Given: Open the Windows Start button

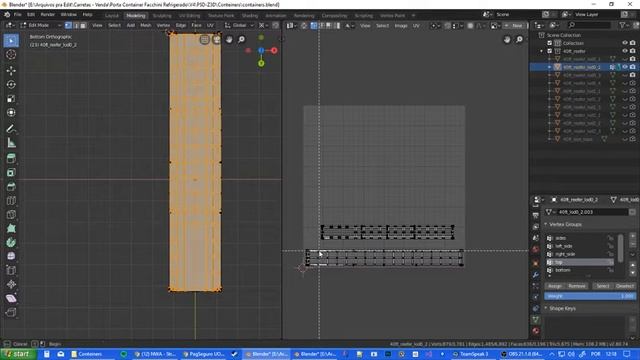Looking at the screenshot, I should click(x=17, y=354).
